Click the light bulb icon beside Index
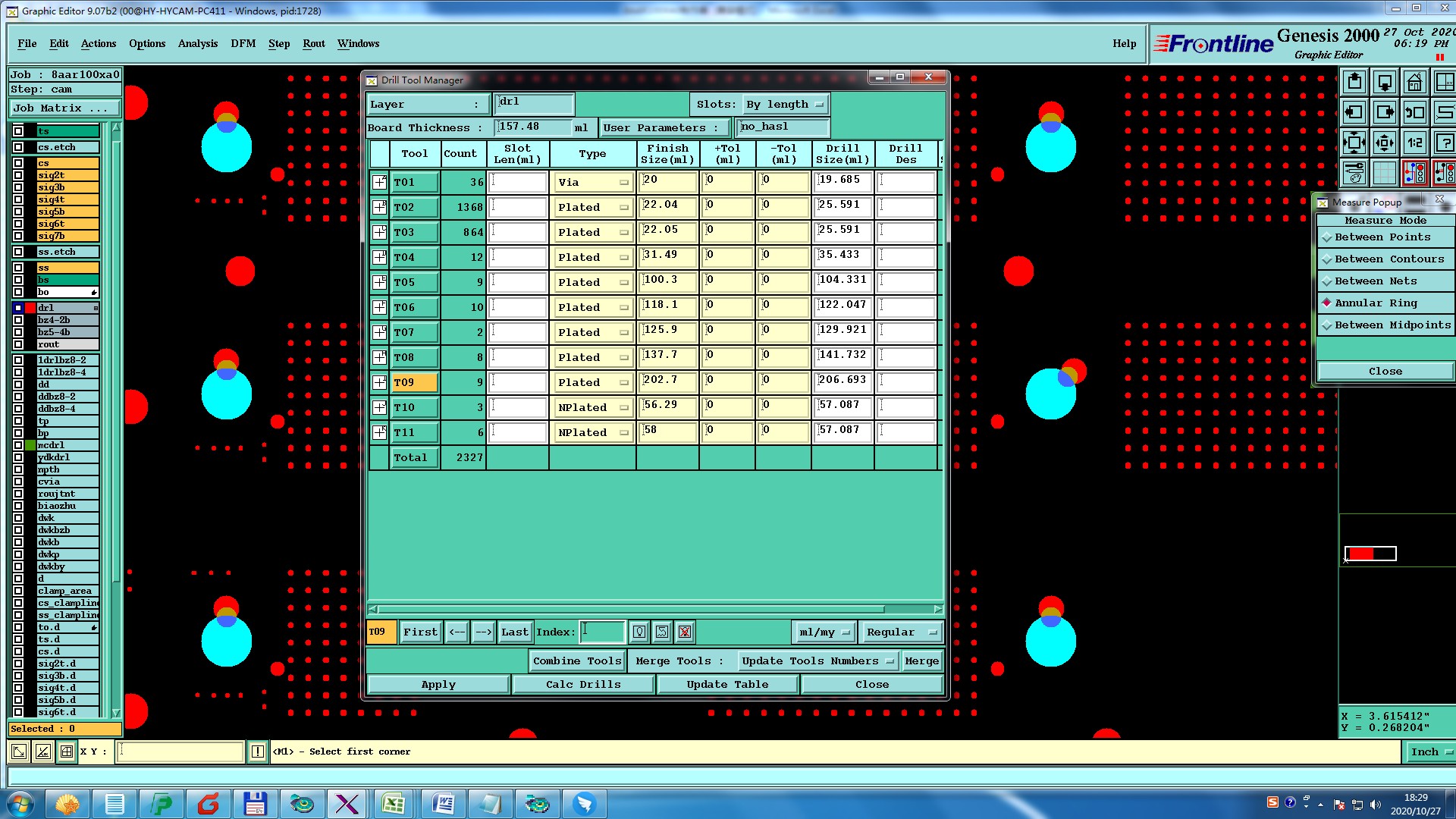The image size is (1456, 819). (639, 632)
